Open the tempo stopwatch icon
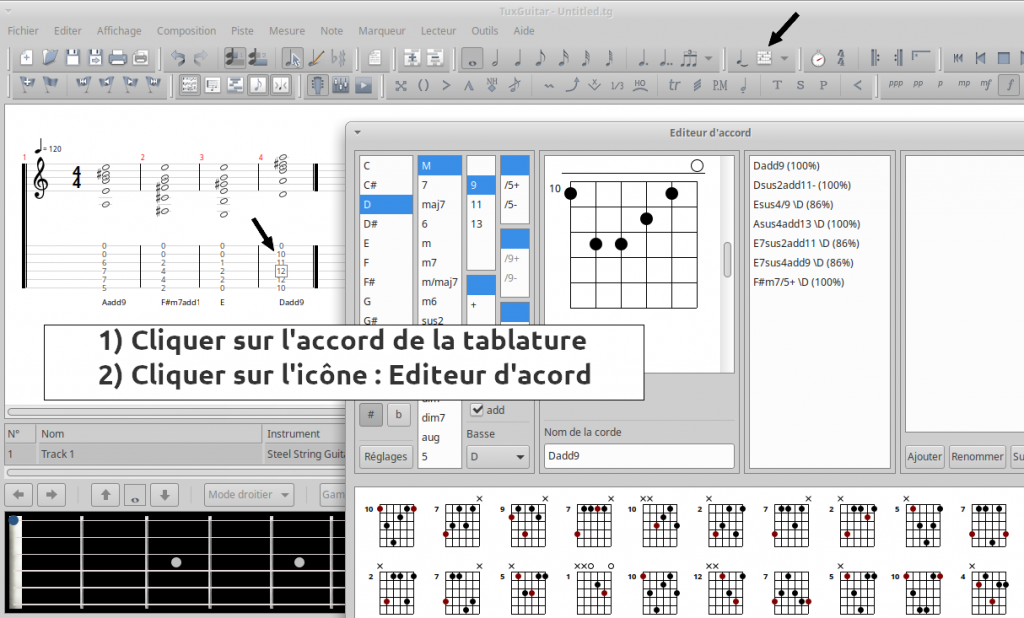Image resolution: width=1024 pixels, height=618 pixels. tap(818, 59)
